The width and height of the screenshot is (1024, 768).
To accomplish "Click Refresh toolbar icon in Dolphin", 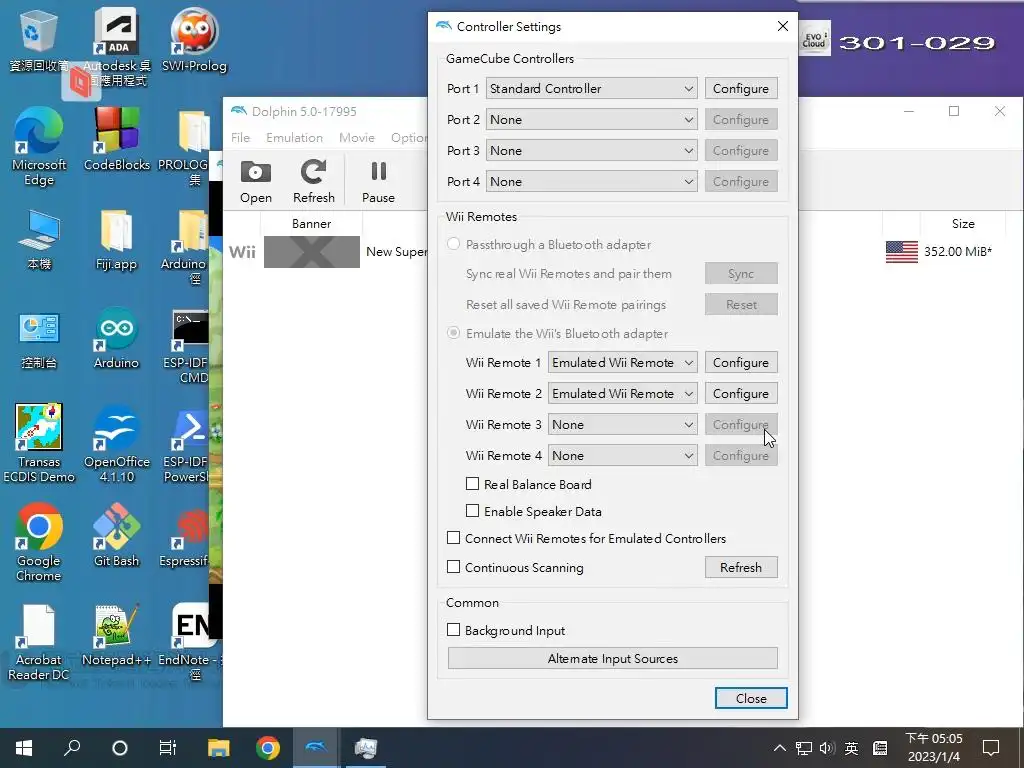I will 313,182.
